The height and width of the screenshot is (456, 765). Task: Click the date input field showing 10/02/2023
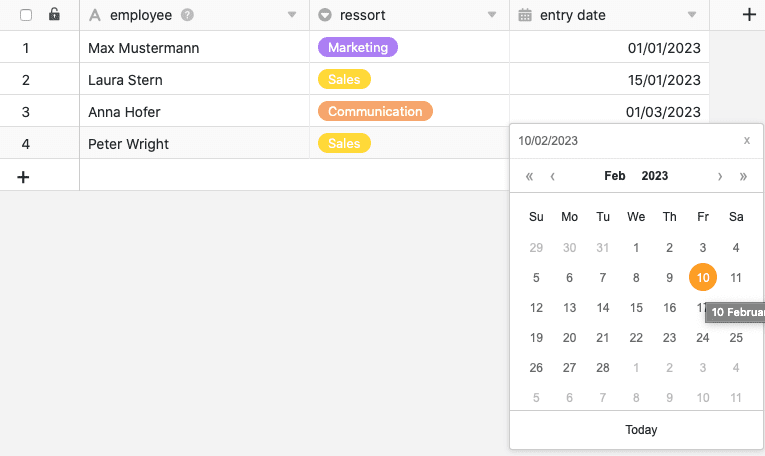620,141
